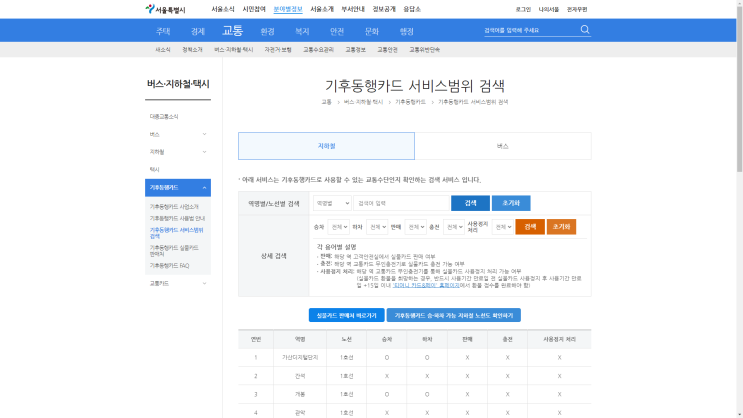
Task: Open 분야별정보 in top menu
Action: pyautogui.click(x=288, y=9)
